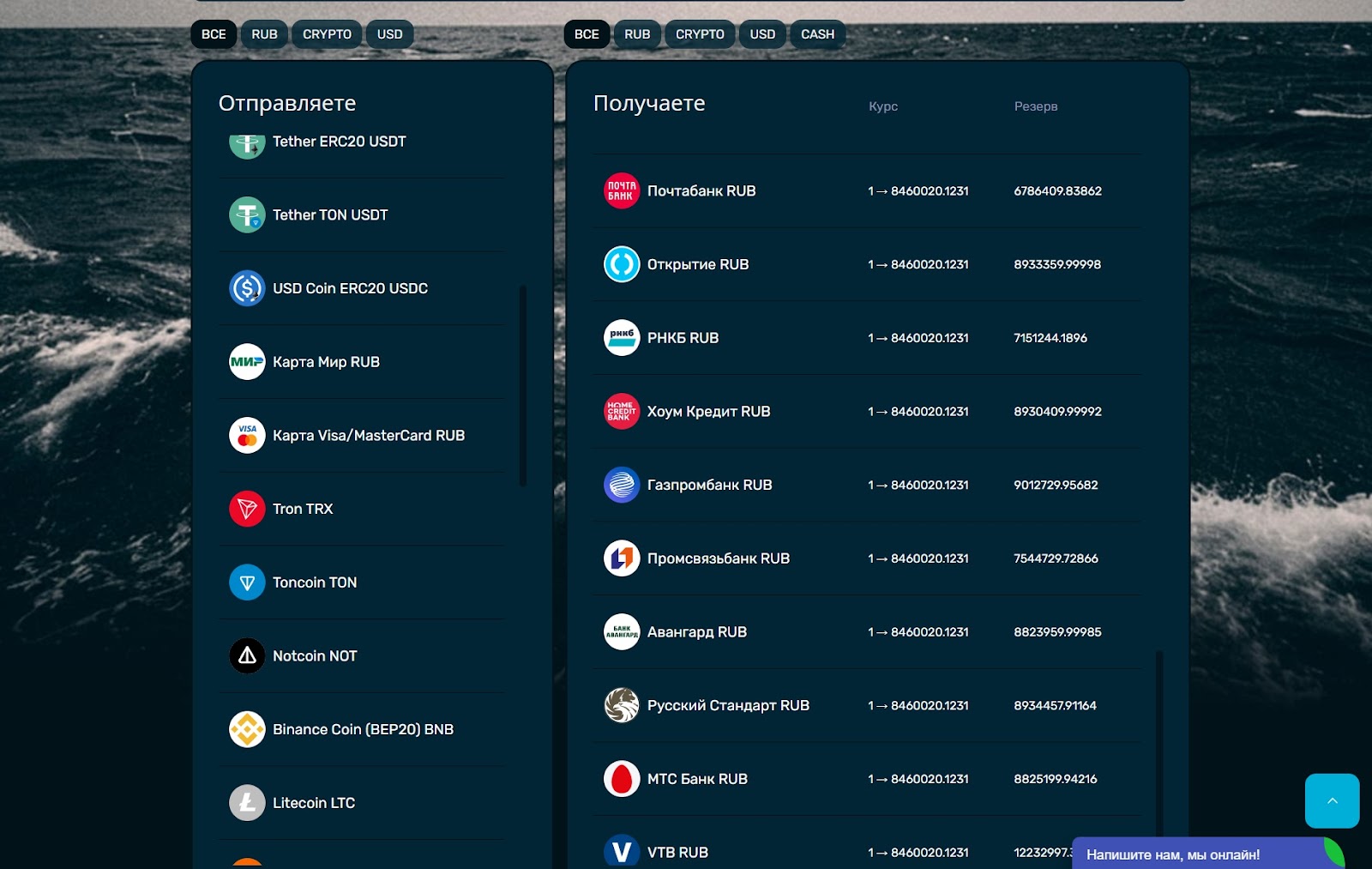
Task: Click reserve value 8934457.91164
Action: point(1055,705)
